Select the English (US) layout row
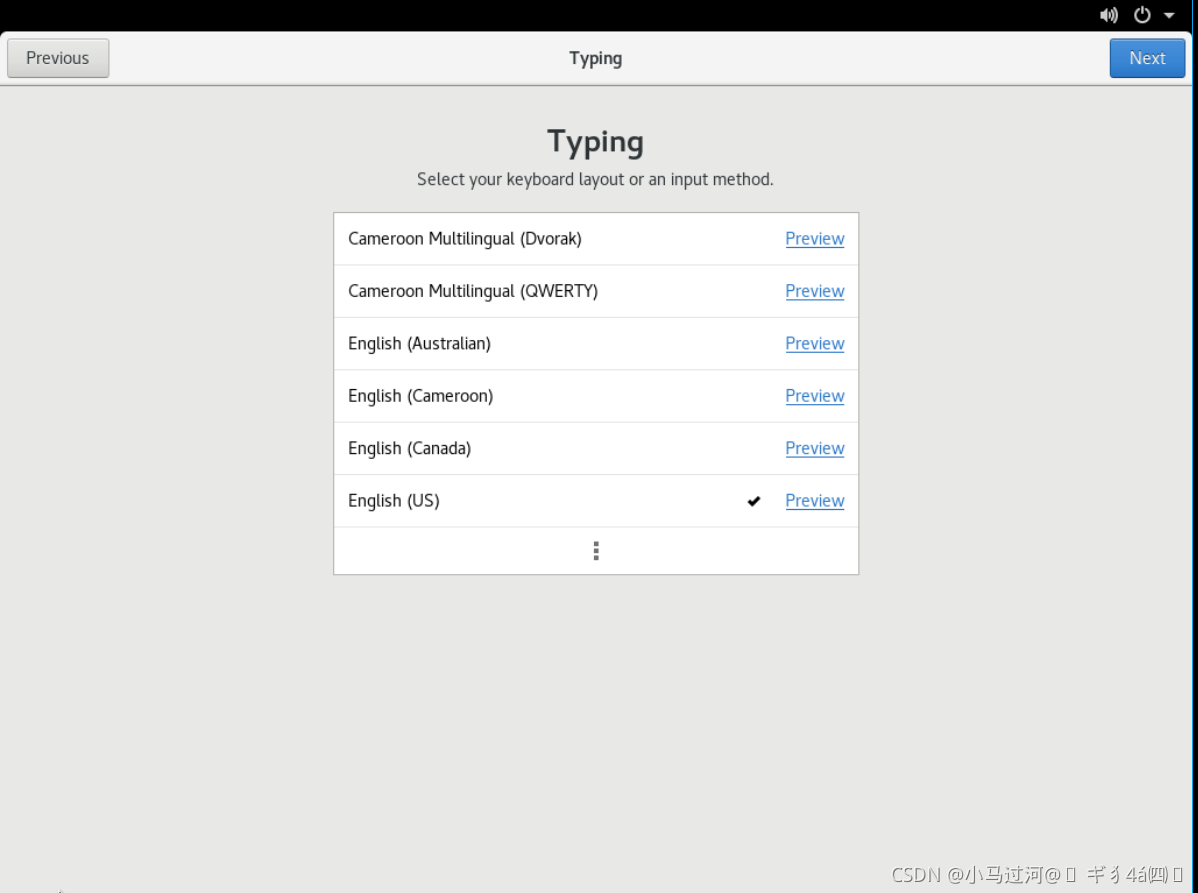The height and width of the screenshot is (893, 1198). coord(596,501)
